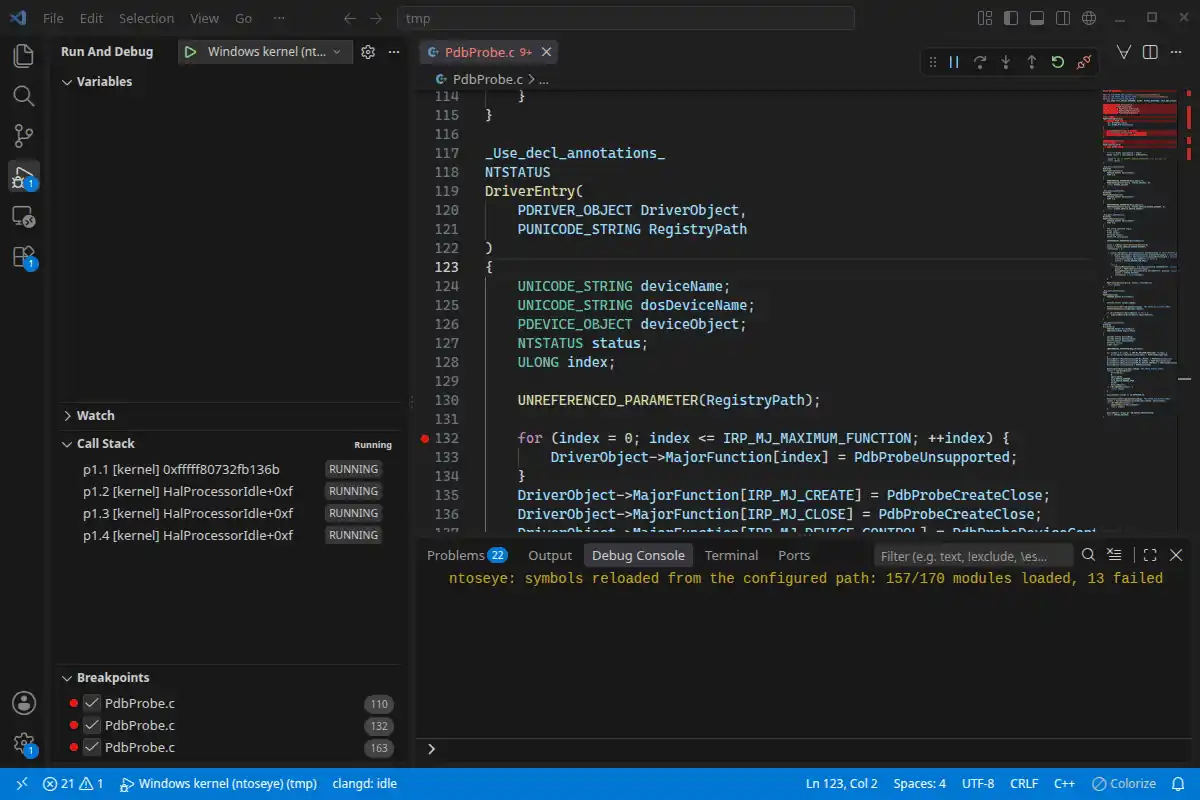The height and width of the screenshot is (800, 1200).
Task: Click Windows kernel (ntoseye) in status bar
Action: tap(218, 784)
